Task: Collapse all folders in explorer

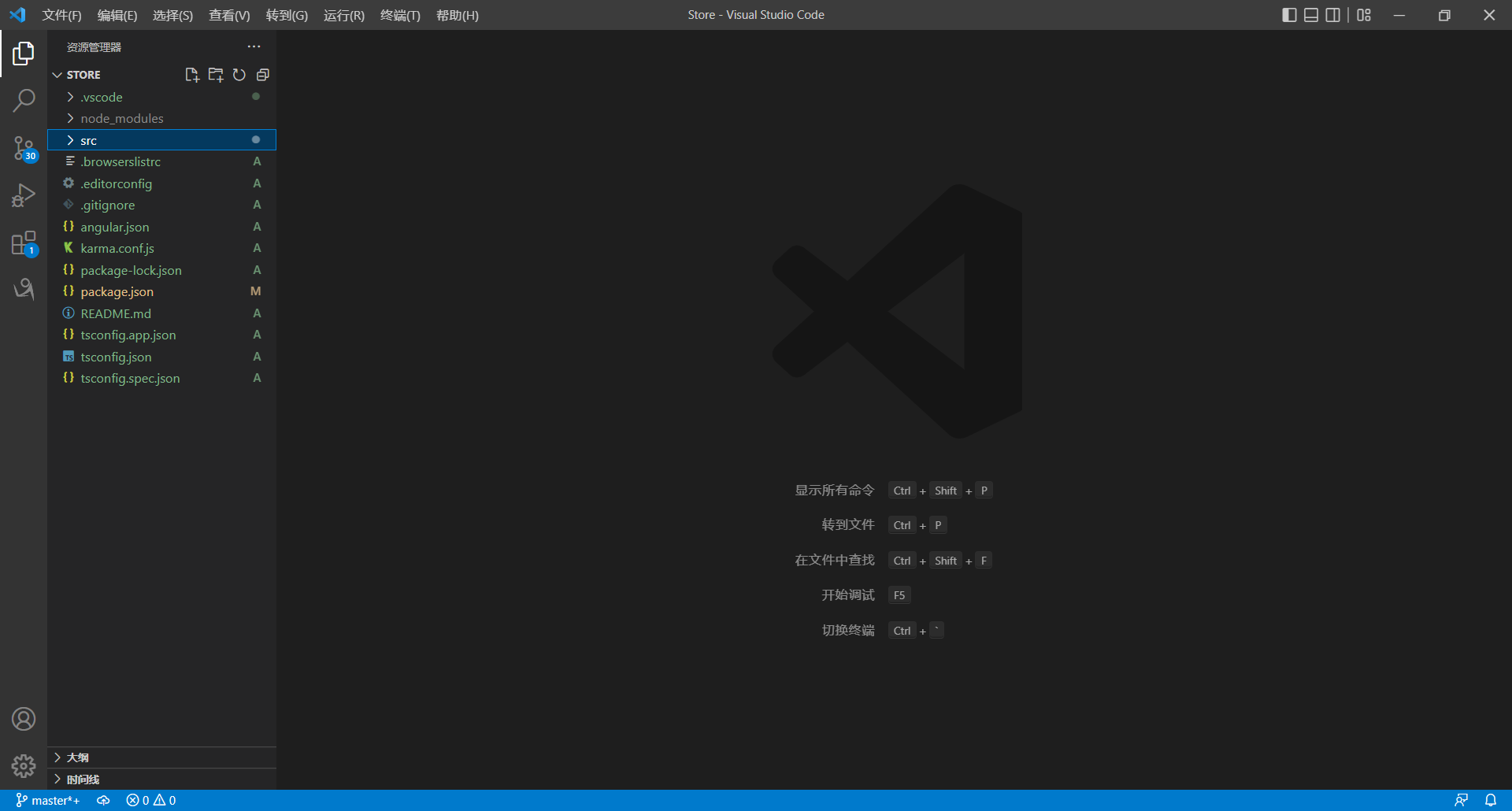Action: [263, 75]
